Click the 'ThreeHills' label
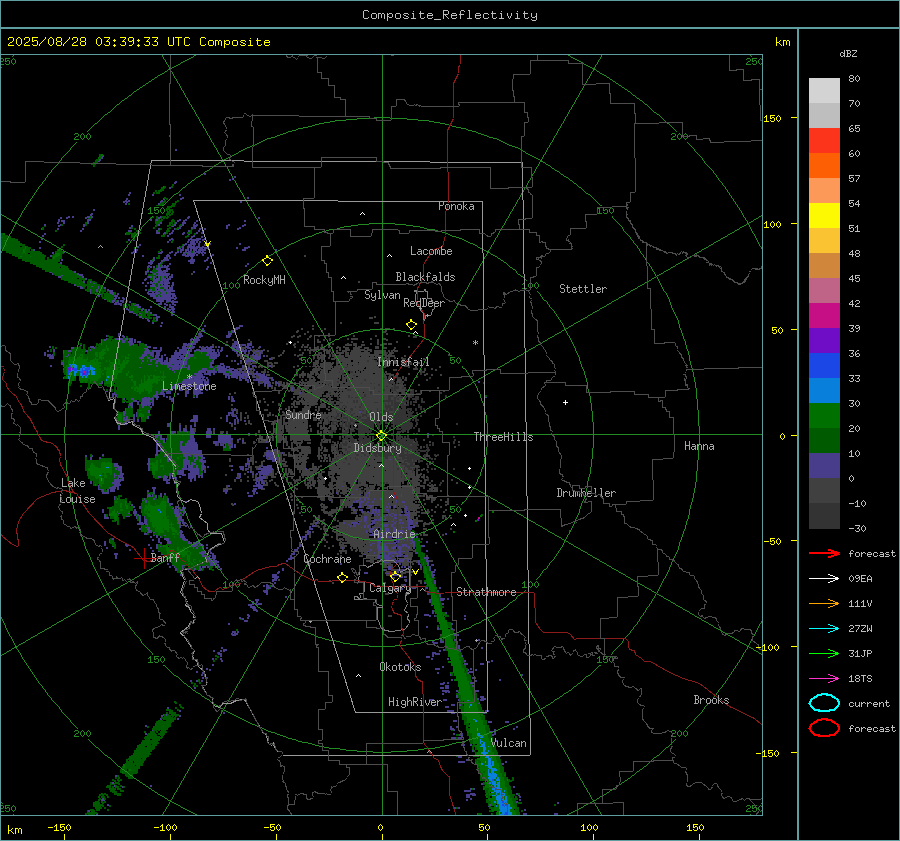 [x=503, y=437]
